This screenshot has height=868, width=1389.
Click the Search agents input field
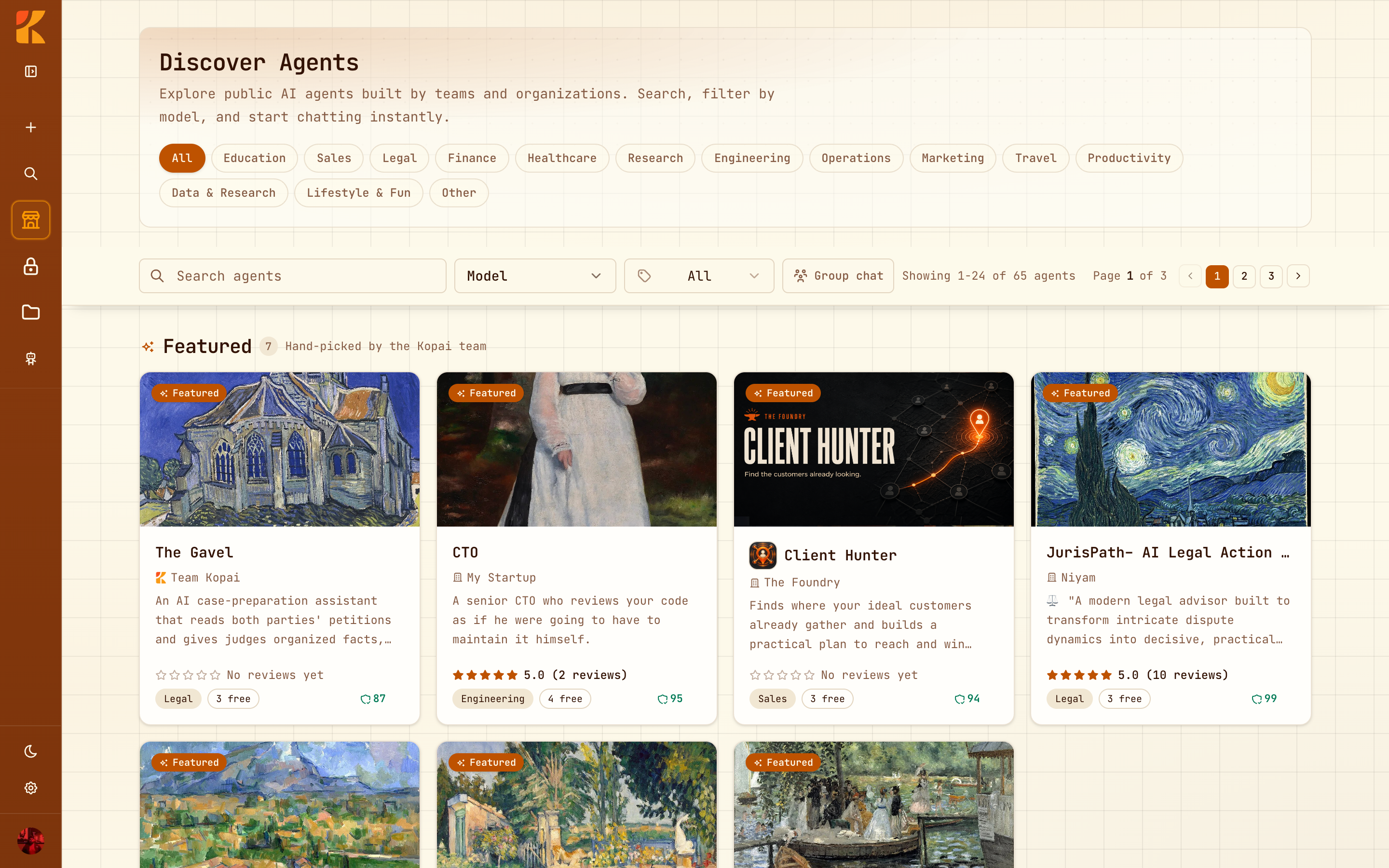tap(293, 276)
